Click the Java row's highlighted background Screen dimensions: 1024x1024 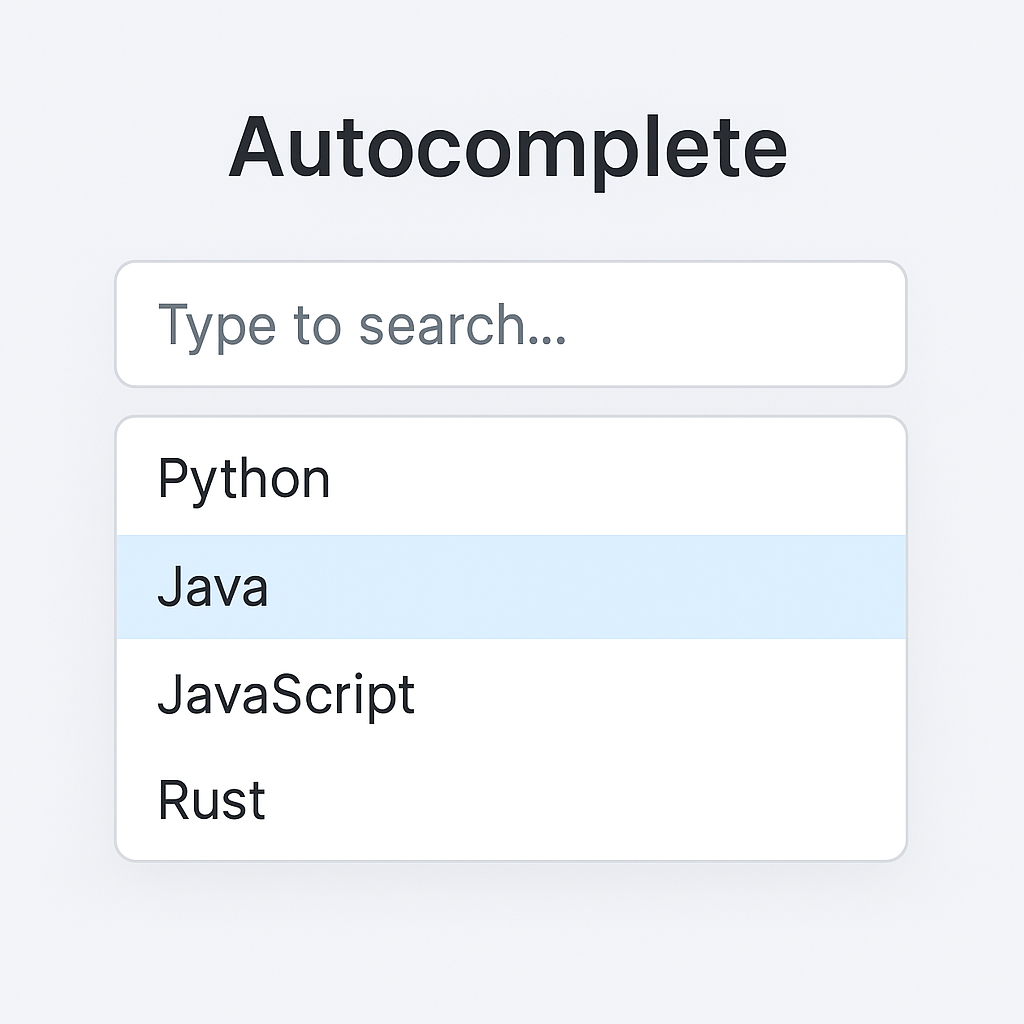[600, 588]
